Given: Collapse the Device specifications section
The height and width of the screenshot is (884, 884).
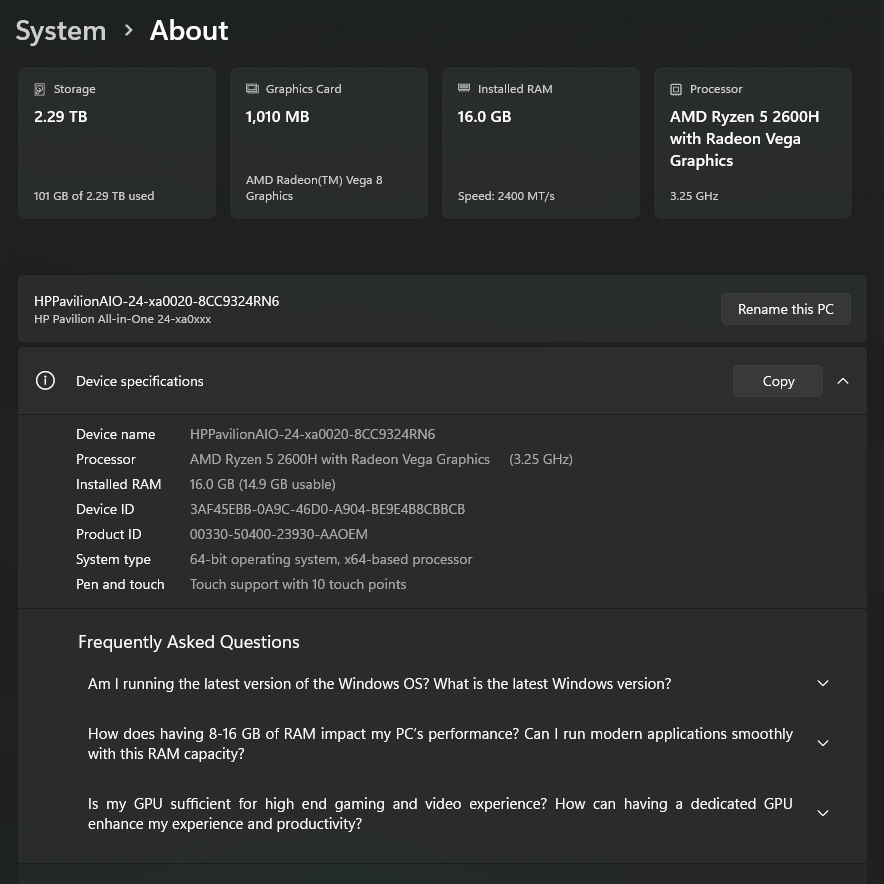Looking at the screenshot, I should (x=843, y=381).
